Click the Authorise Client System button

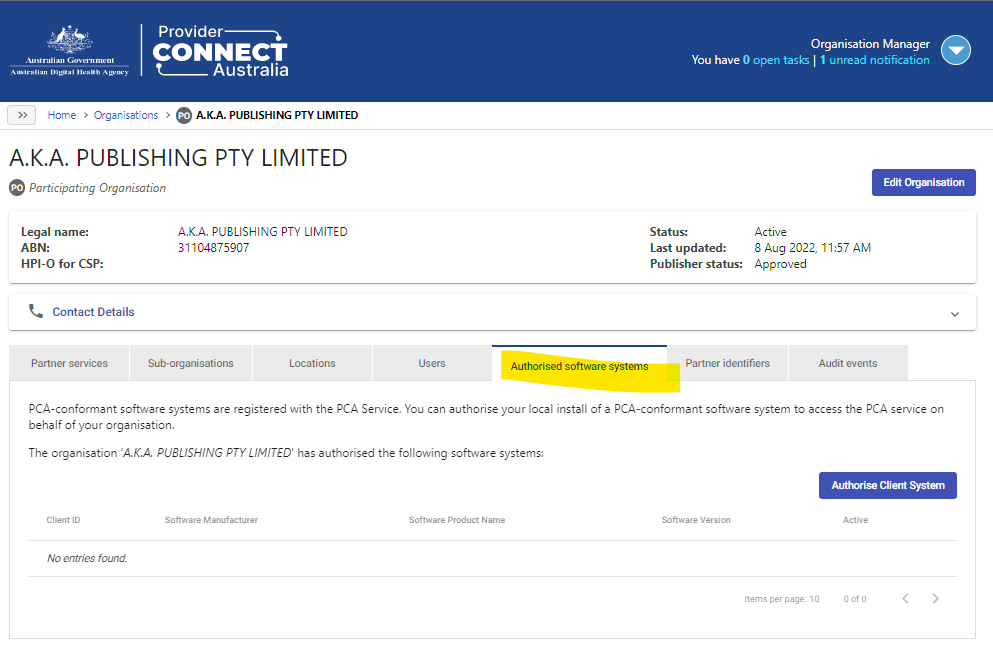[x=887, y=485]
